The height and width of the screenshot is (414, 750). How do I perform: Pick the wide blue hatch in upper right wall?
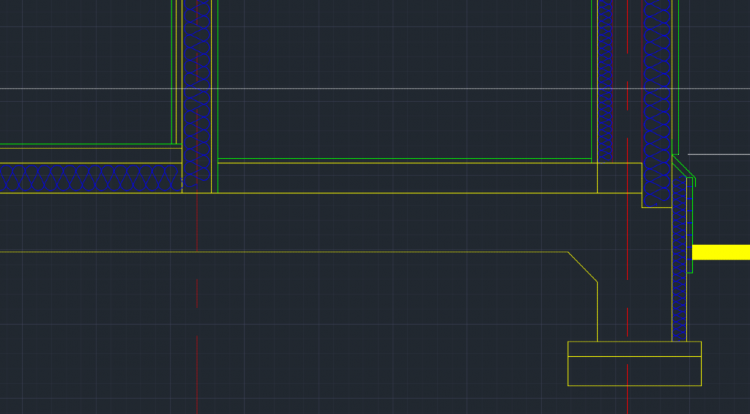(x=657, y=90)
